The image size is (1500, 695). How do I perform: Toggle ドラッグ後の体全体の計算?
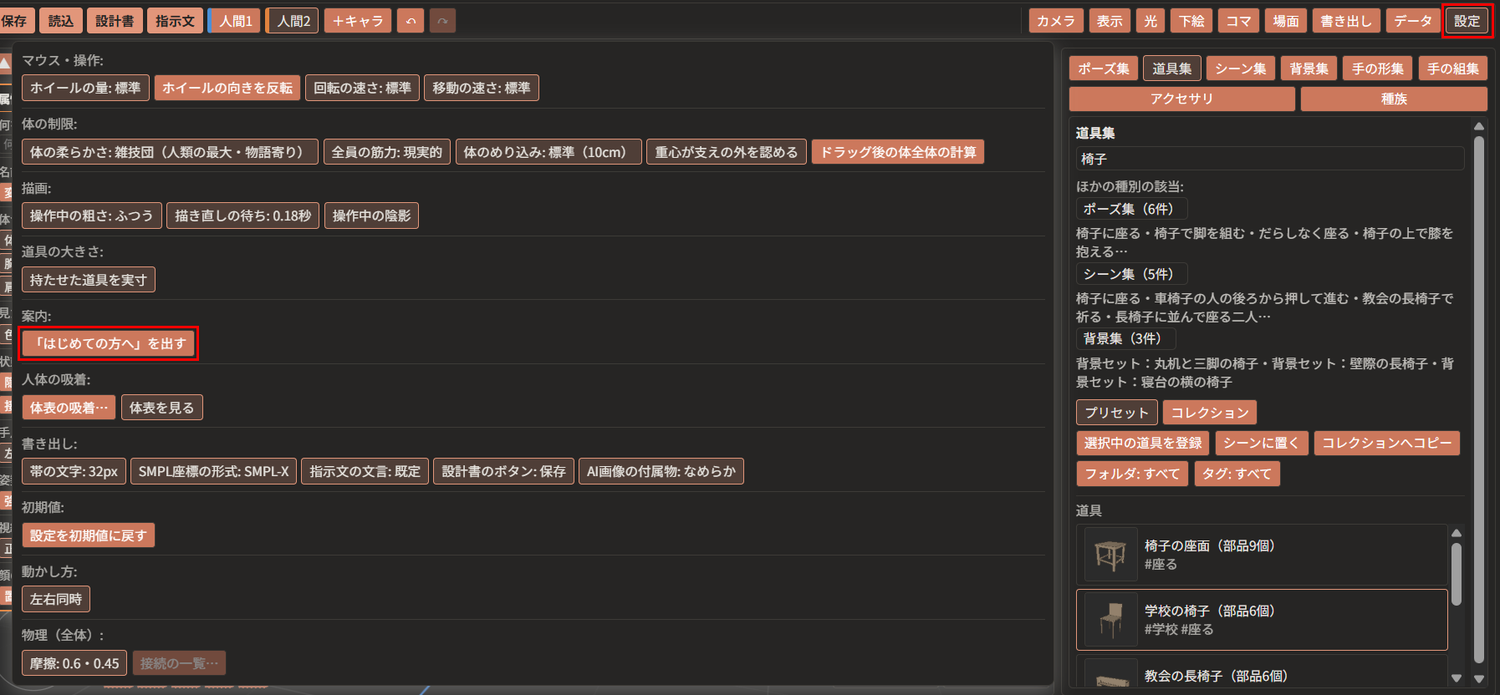click(898, 152)
